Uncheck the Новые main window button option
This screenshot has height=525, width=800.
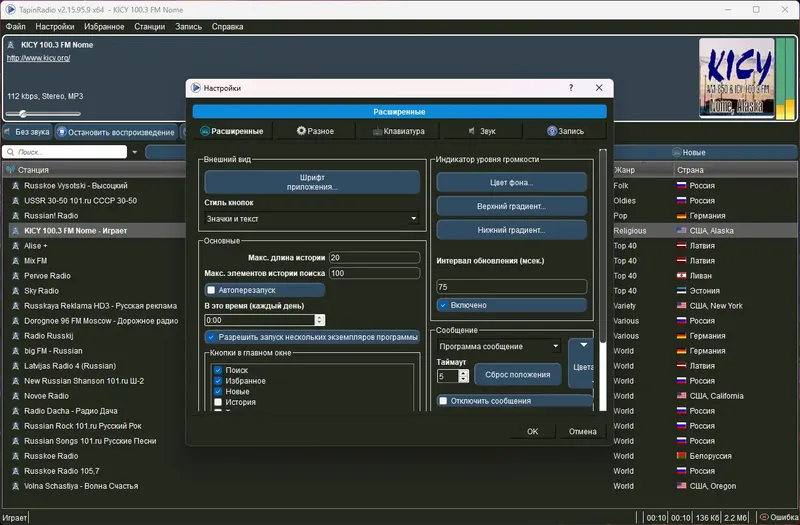pyautogui.click(x=218, y=391)
